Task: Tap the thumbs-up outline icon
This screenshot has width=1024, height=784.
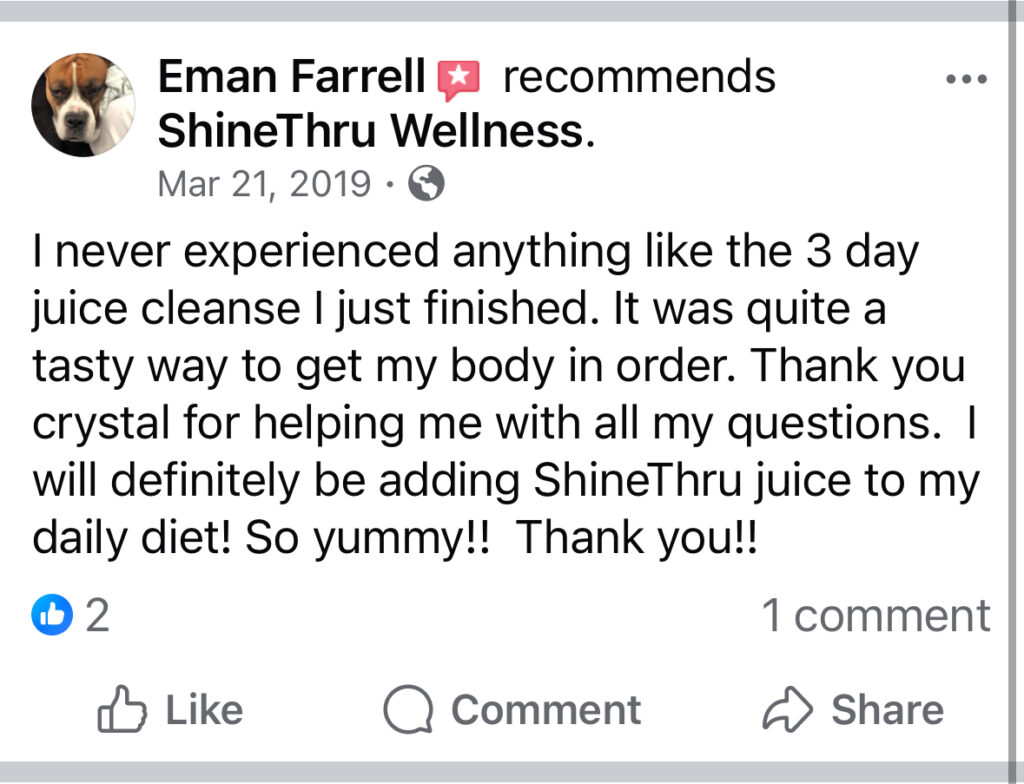Action: [120, 710]
